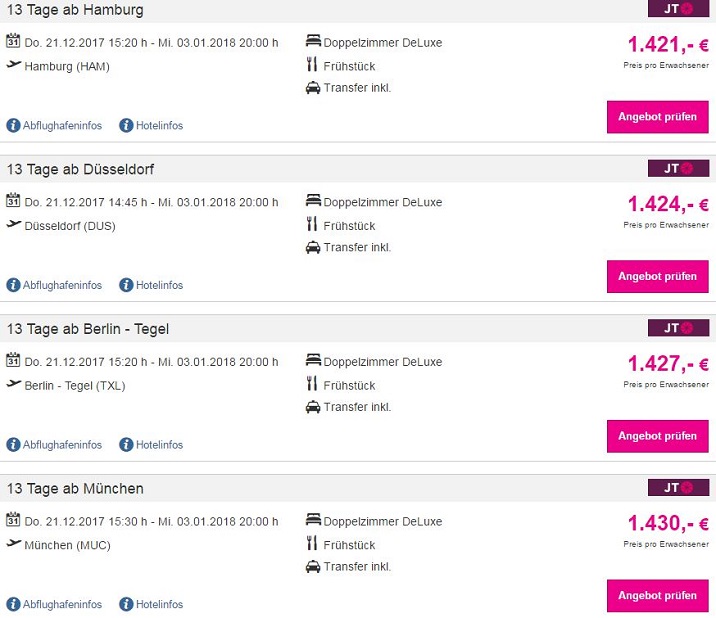716x618 pixels.
Task: Click the info icon beside Berlin Hotelinfos
Action: 126,445
